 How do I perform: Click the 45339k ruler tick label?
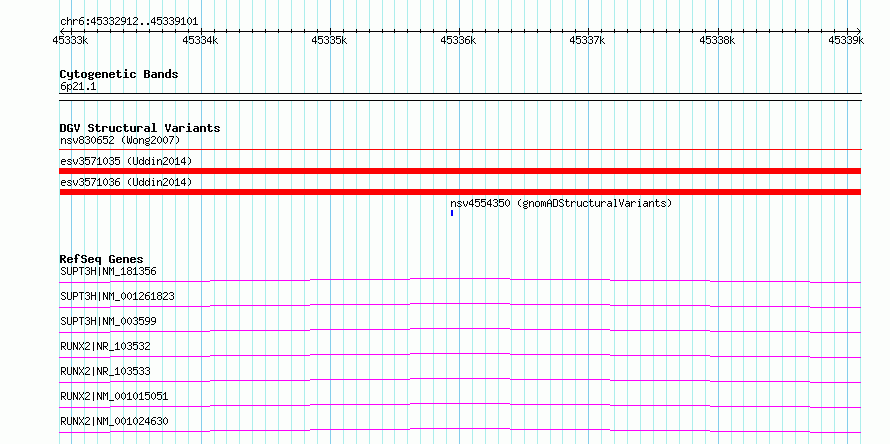(x=846, y=40)
